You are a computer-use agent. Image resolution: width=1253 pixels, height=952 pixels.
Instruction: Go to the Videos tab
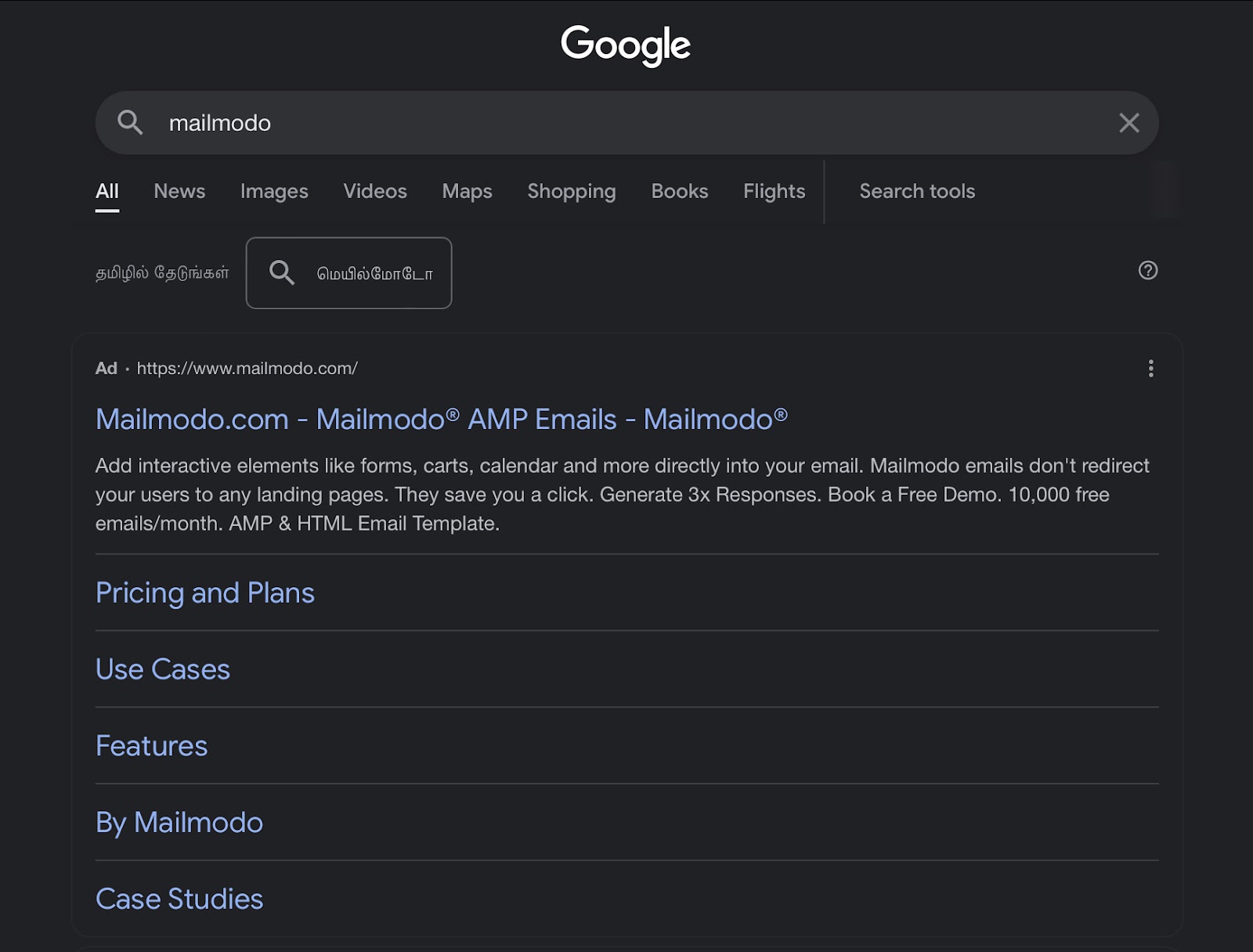click(375, 191)
